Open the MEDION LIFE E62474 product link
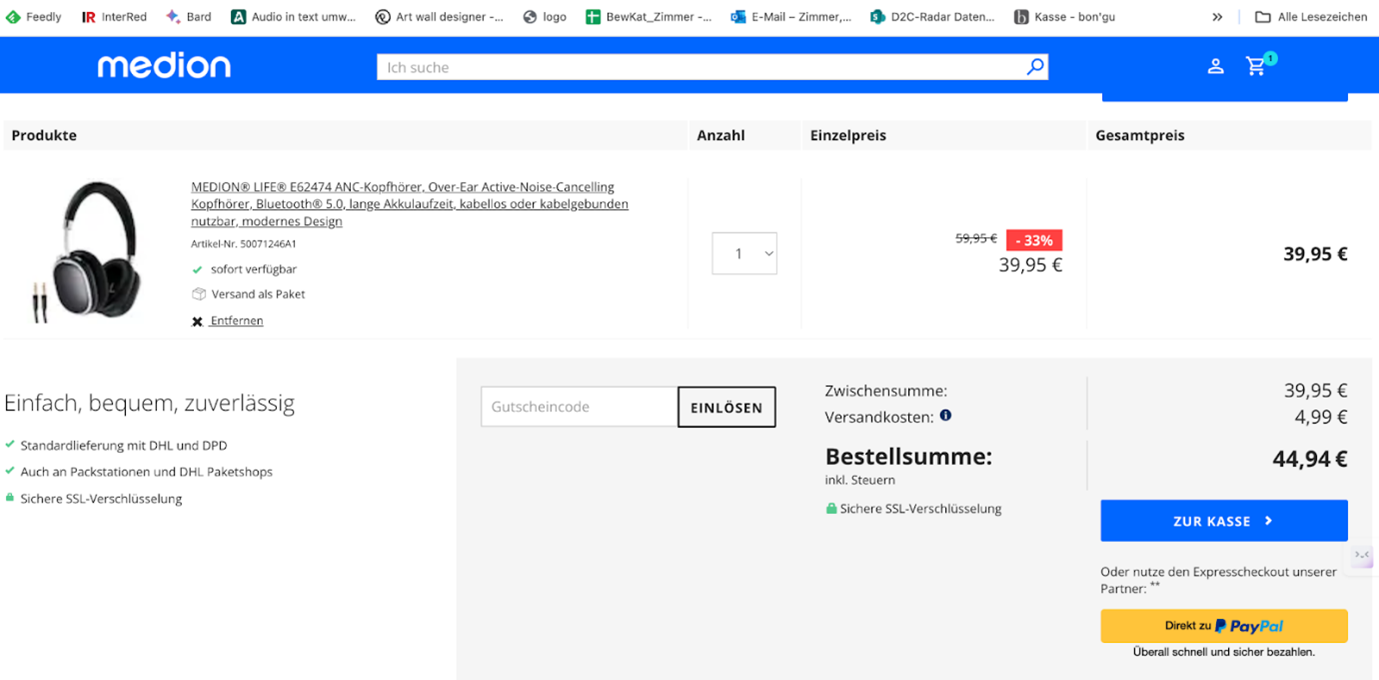 coord(410,204)
